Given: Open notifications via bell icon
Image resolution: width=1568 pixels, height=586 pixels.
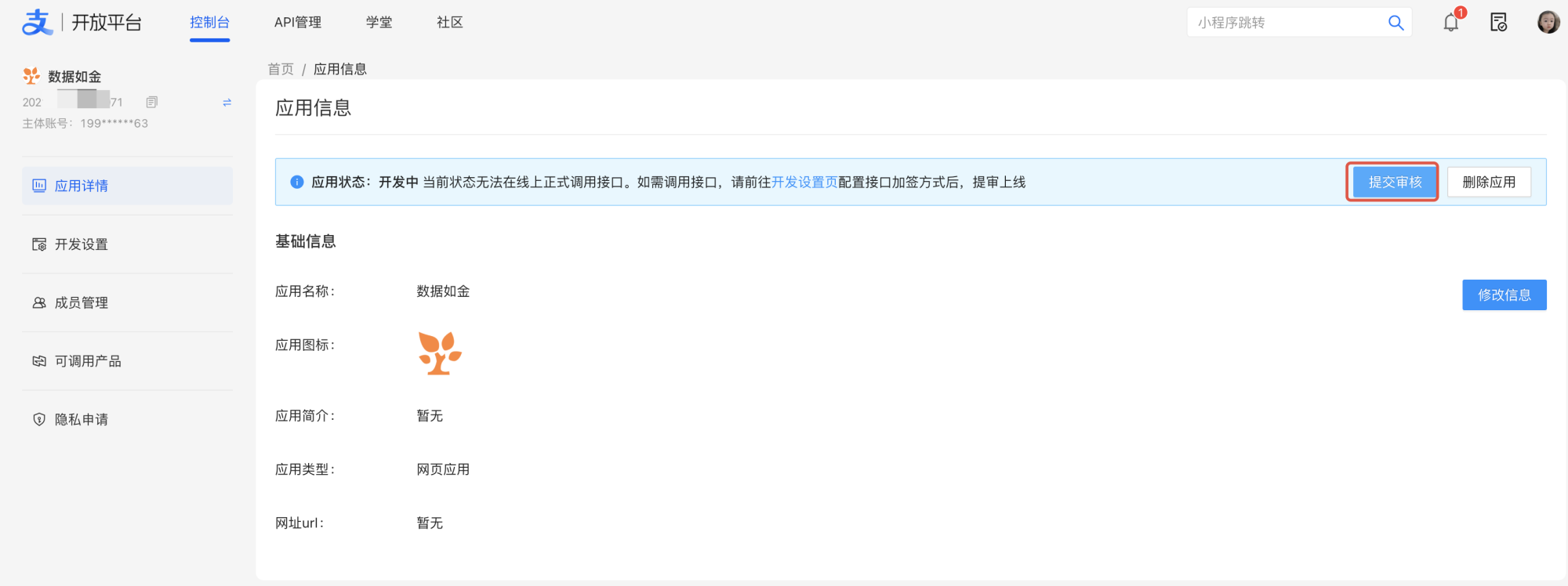Looking at the screenshot, I should tap(1450, 23).
